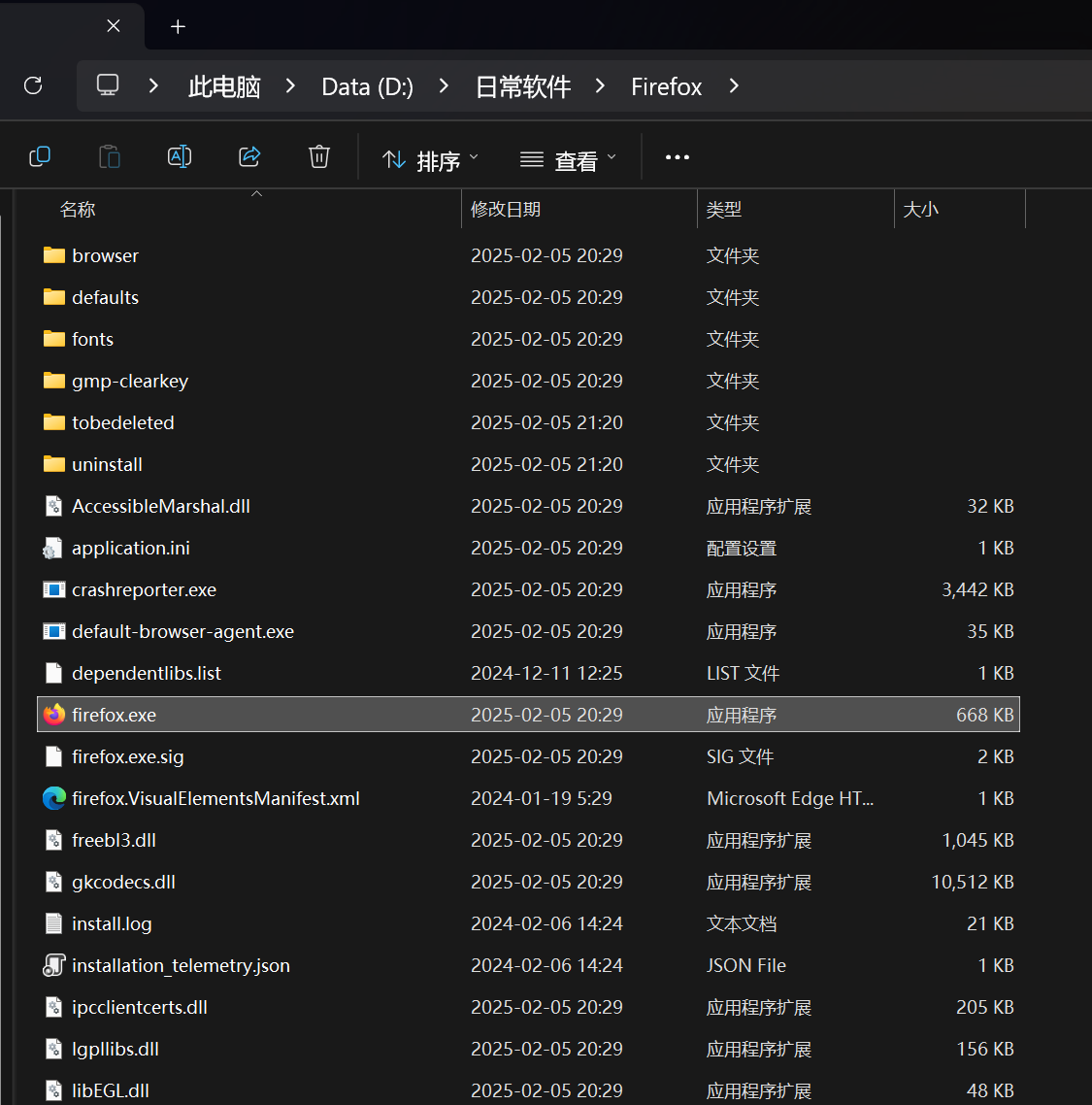The image size is (1092, 1105).
Task: Select the ipcclientcerts.dll file name
Action: [x=140, y=1007]
